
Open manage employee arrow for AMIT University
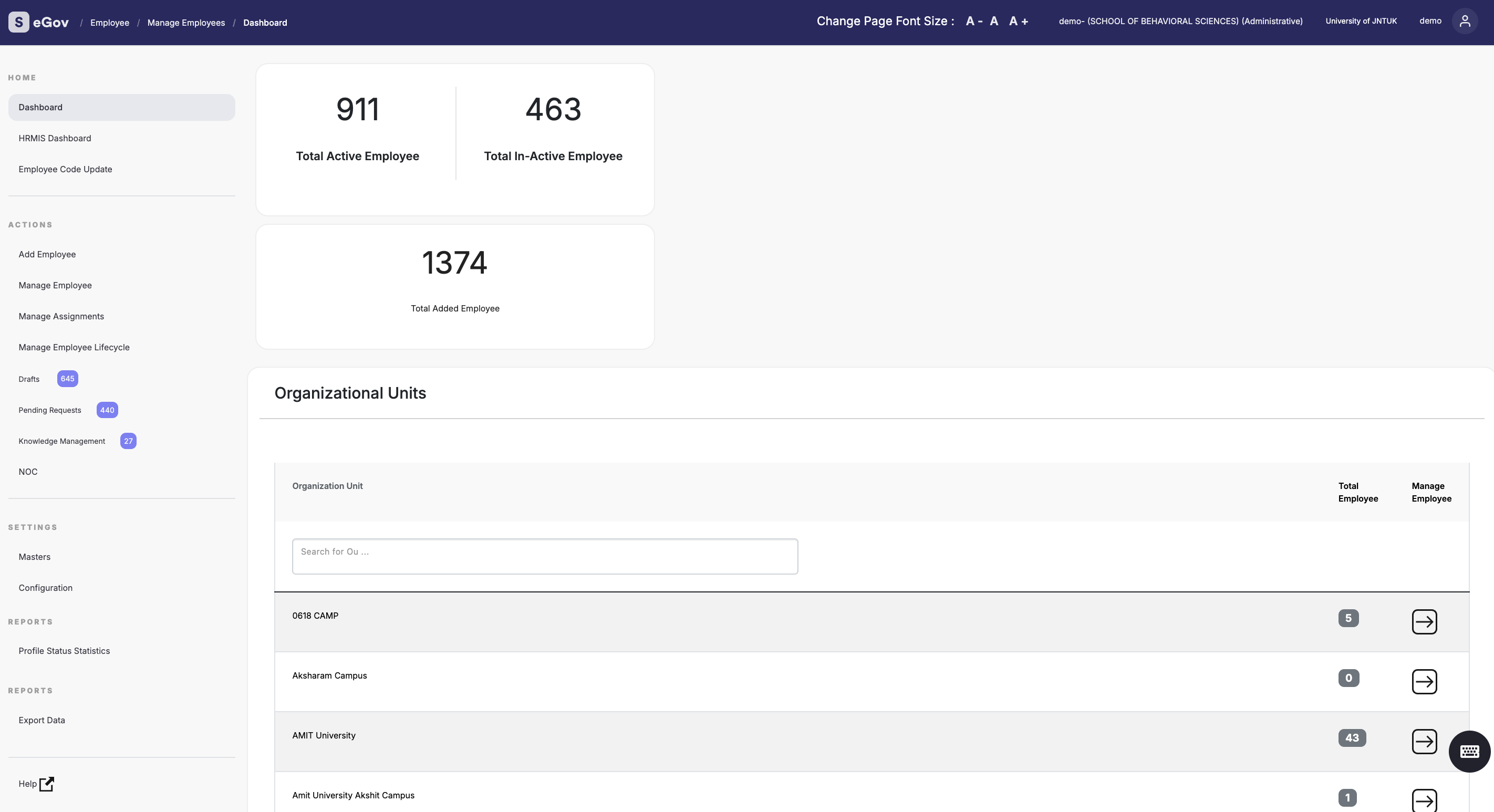1424,741
